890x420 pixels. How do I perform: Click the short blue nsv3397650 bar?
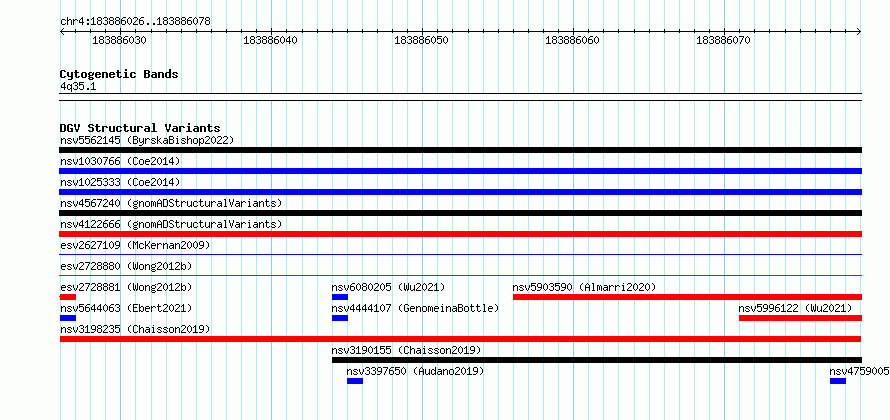(x=355, y=381)
